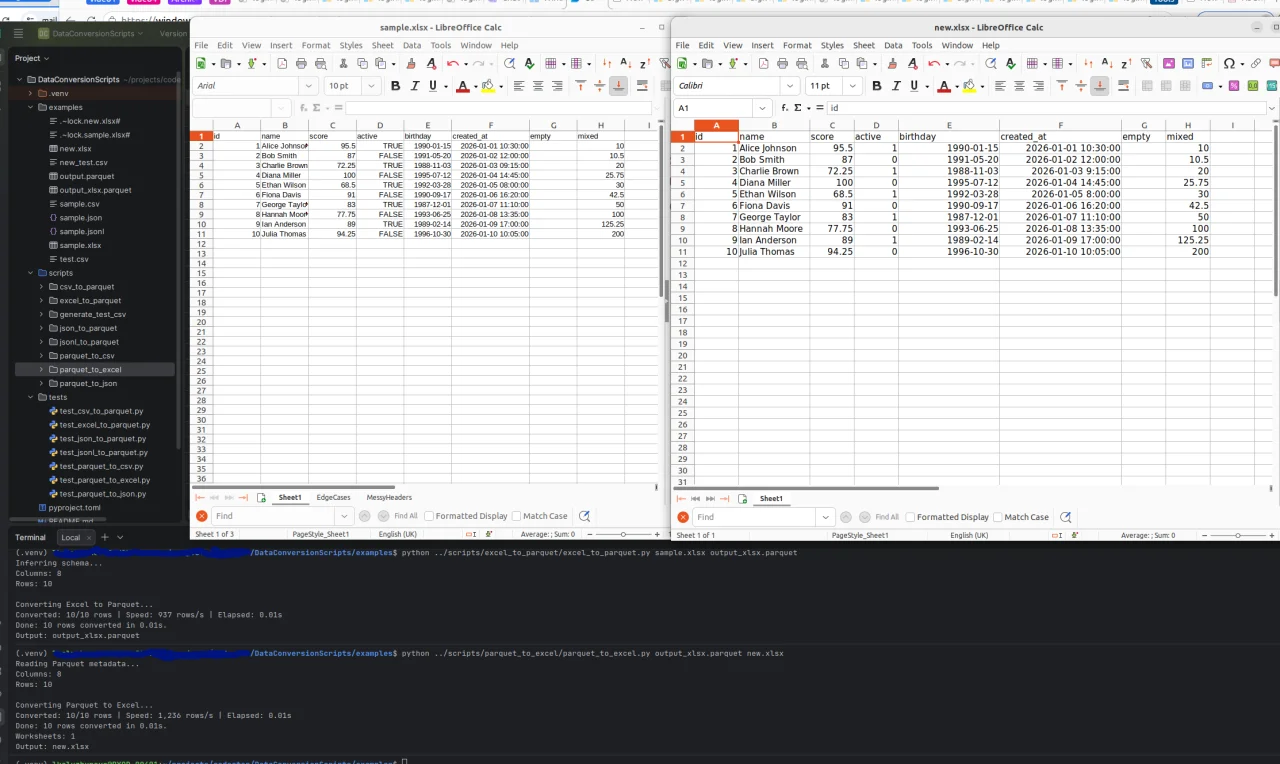Open Sheet menu in sample.xlsx window
This screenshot has width=1280, height=764.
tap(383, 45)
